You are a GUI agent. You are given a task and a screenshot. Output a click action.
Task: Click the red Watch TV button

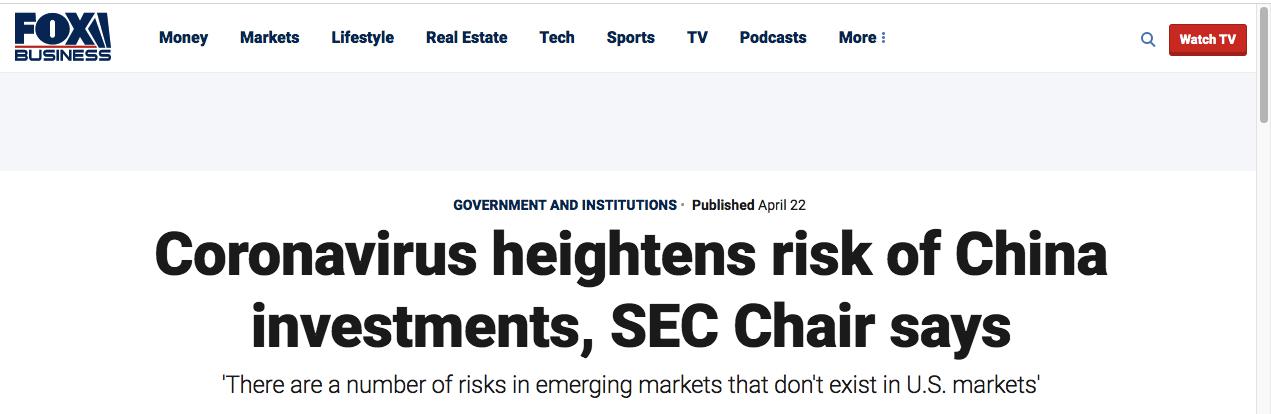(1207, 39)
